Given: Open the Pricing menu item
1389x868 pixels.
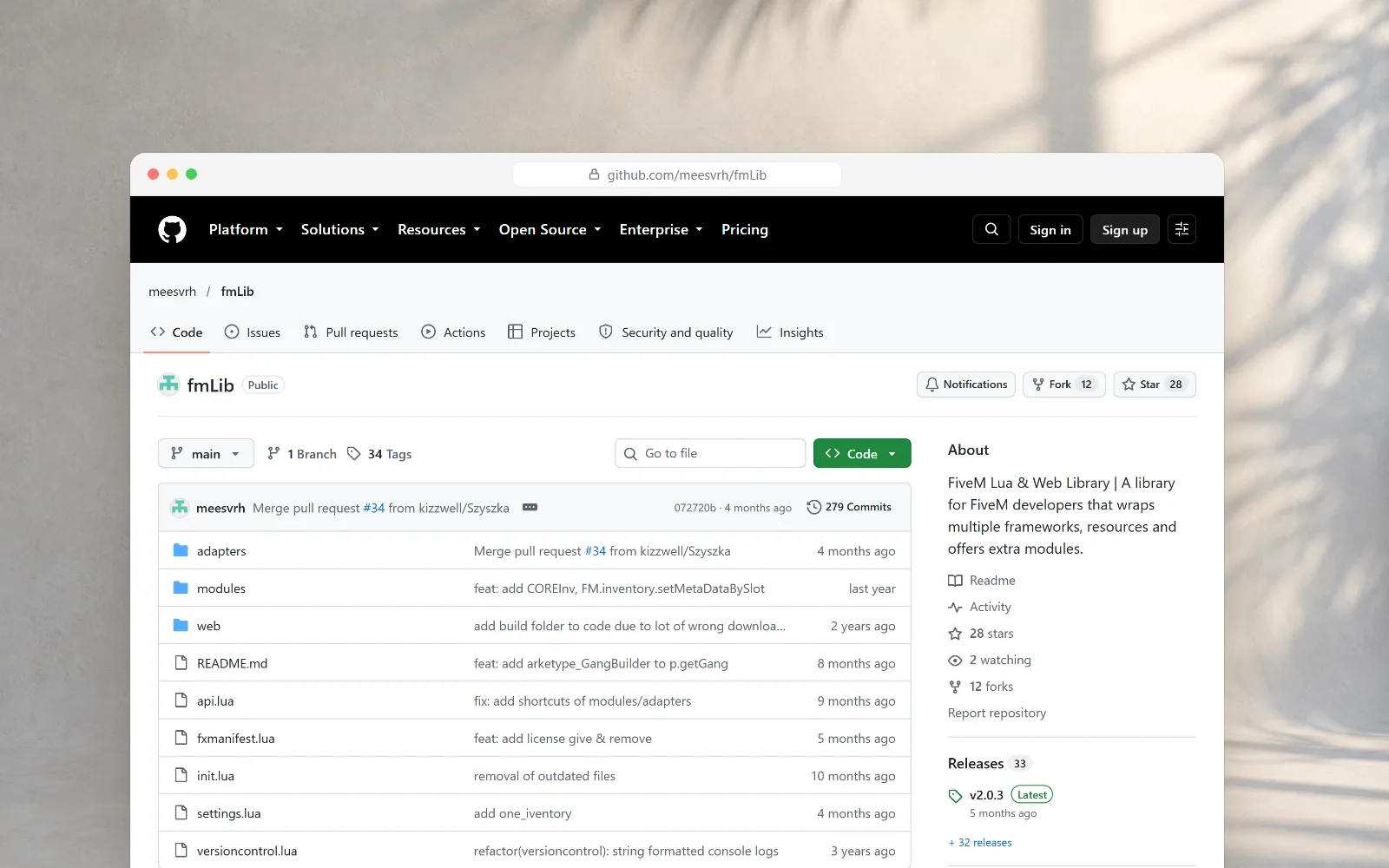Looking at the screenshot, I should [744, 229].
